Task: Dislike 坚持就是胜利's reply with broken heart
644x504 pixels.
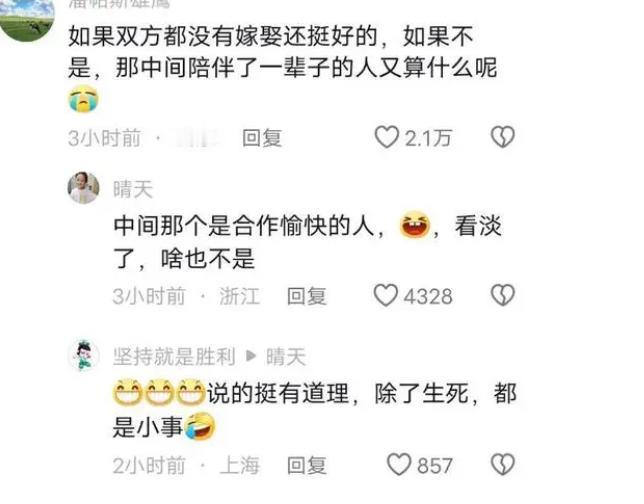Action: [x=503, y=464]
